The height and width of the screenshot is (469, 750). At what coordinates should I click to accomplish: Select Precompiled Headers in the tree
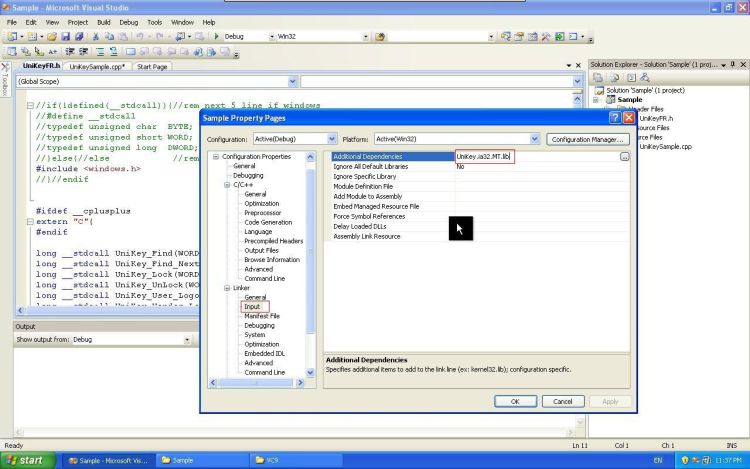[274, 241]
